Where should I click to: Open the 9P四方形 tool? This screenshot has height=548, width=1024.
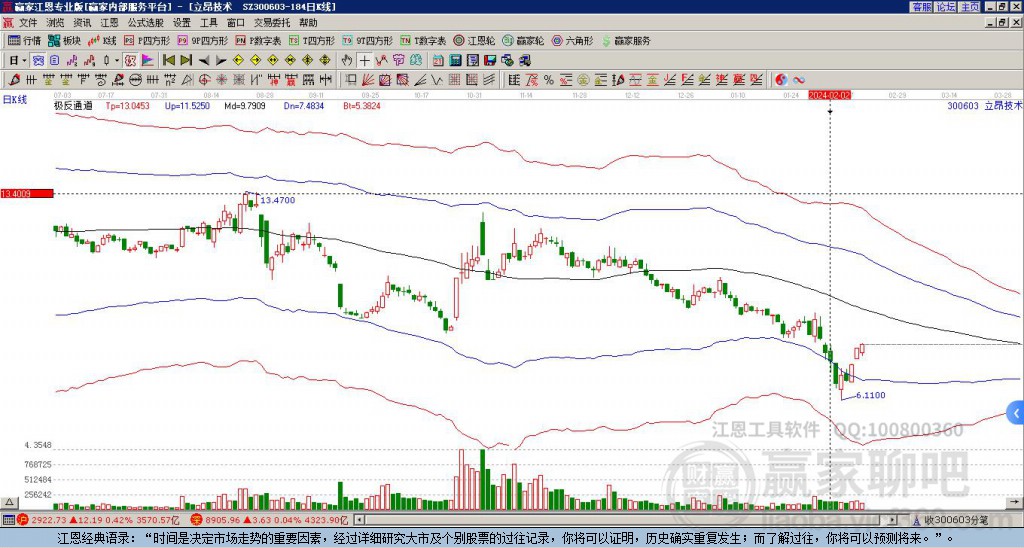(x=202, y=40)
